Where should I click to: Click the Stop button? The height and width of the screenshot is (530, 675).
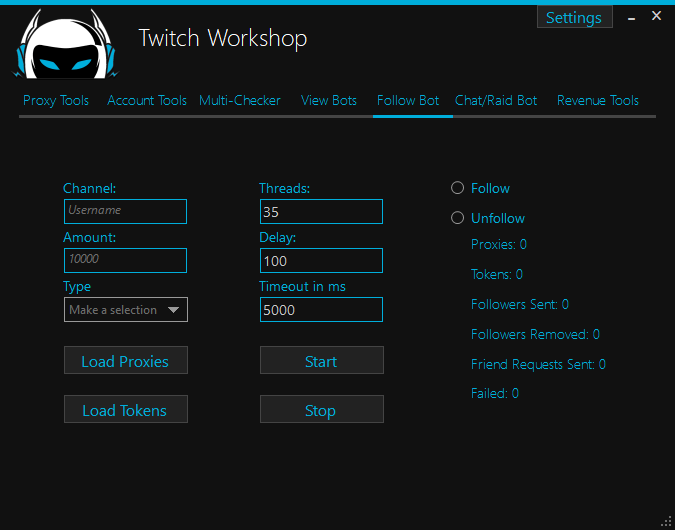click(321, 410)
